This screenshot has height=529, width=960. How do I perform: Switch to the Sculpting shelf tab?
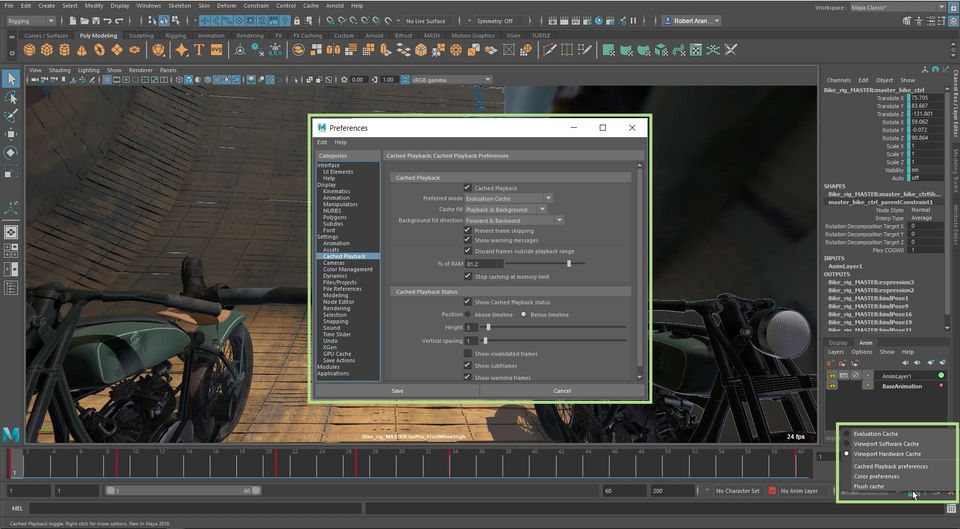click(x=141, y=35)
